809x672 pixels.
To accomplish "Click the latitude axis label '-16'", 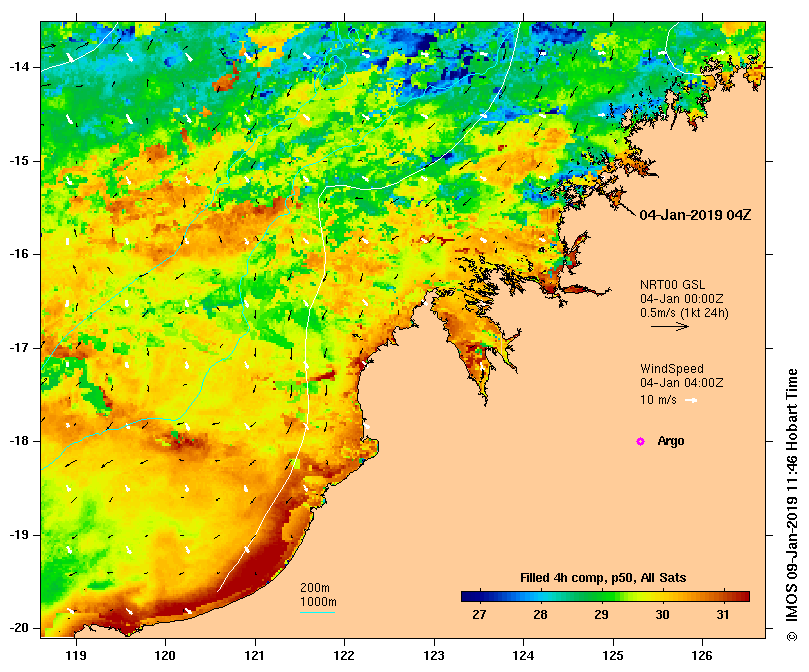I will (19, 254).
